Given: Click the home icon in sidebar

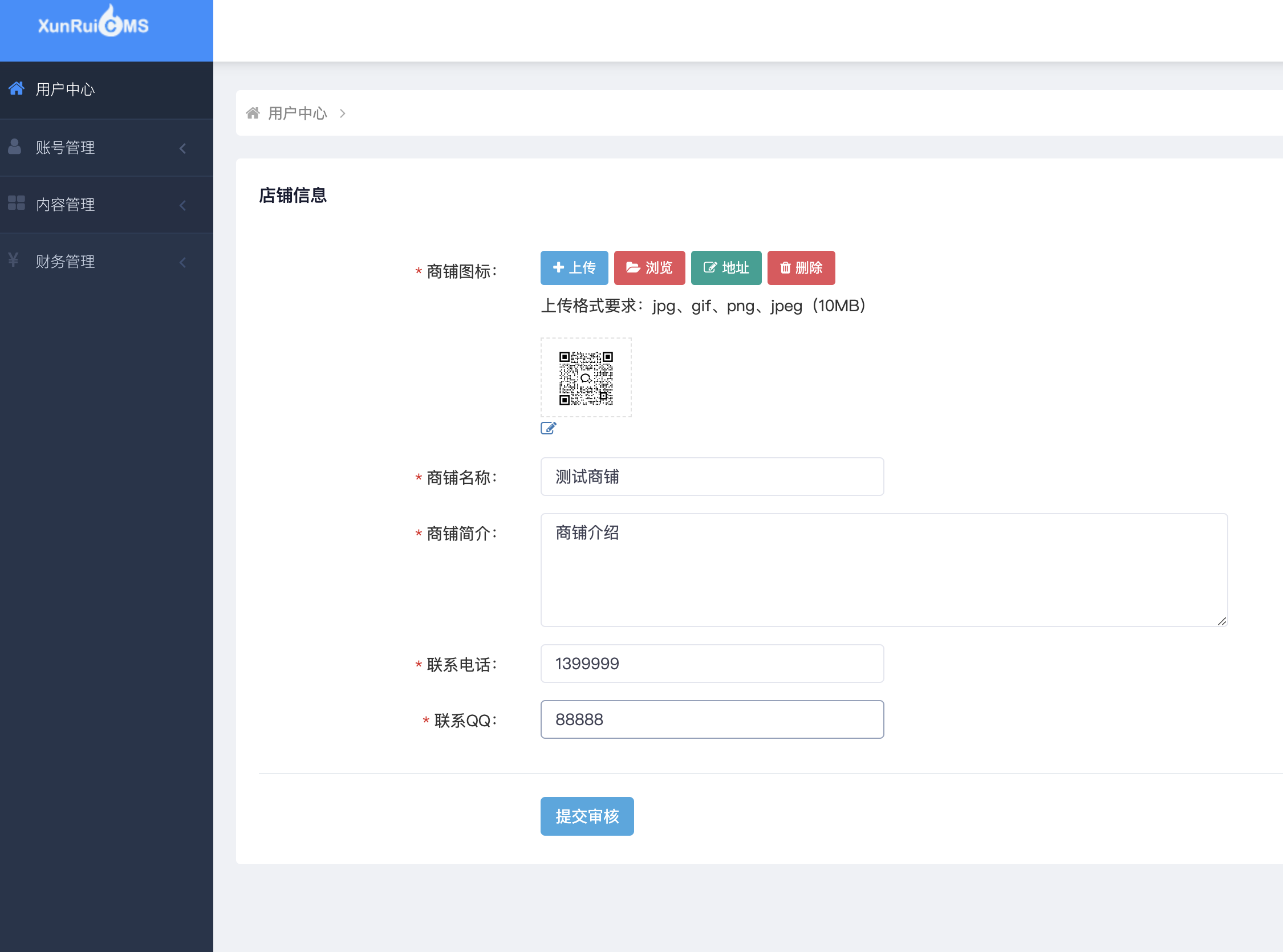Looking at the screenshot, I should coord(16,88).
